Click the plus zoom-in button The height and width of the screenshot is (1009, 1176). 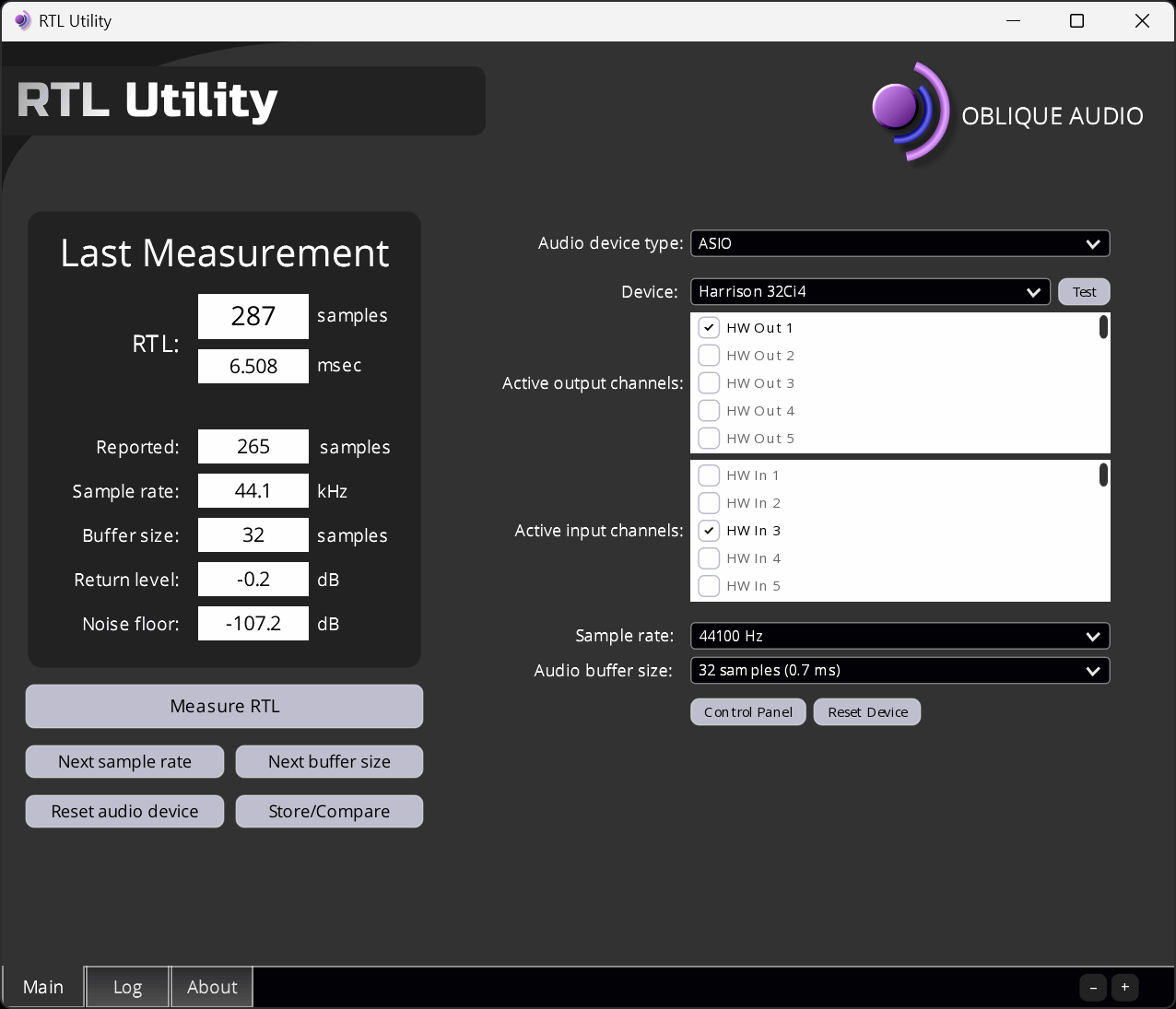pyautogui.click(x=1124, y=988)
